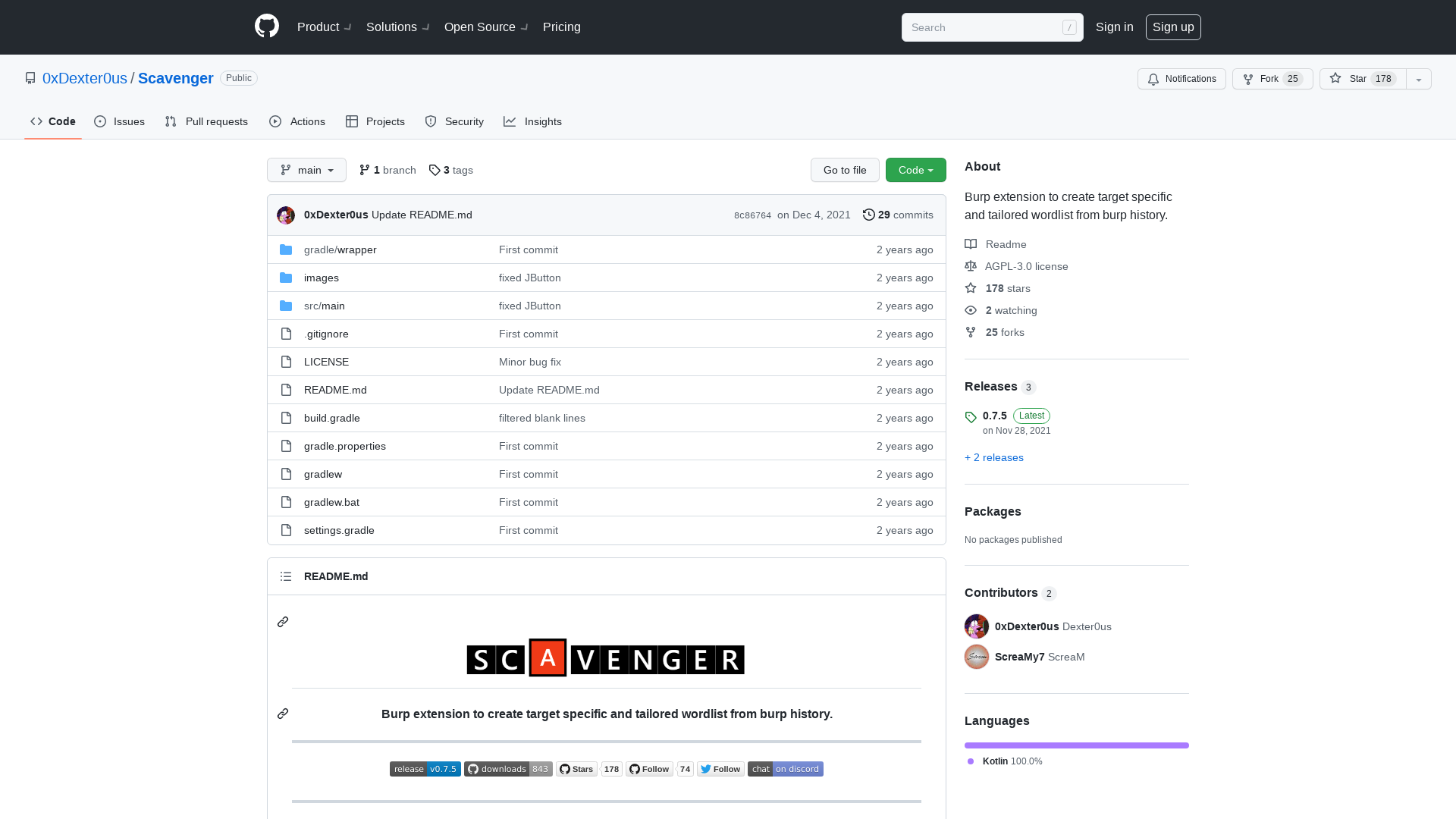This screenshot has width=1456, height=819.
Task: Open the gradle.properties file
Action: [345, 446]
